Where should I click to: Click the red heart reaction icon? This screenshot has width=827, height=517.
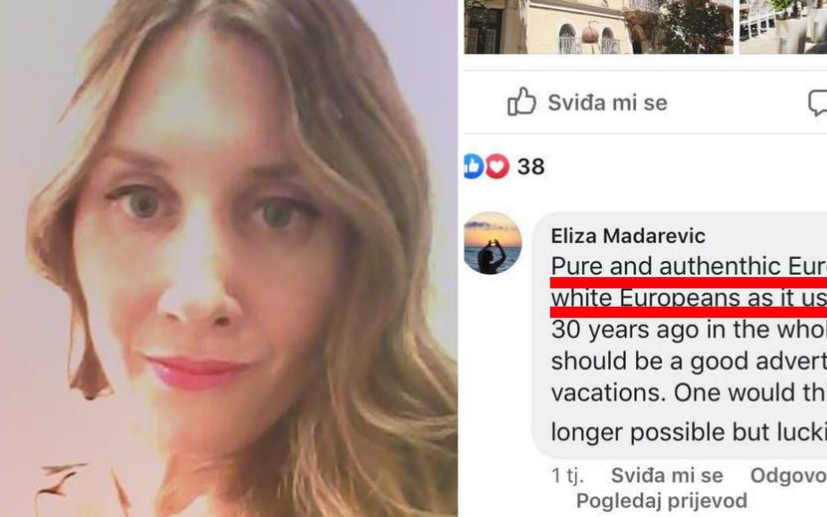[497, 166]
